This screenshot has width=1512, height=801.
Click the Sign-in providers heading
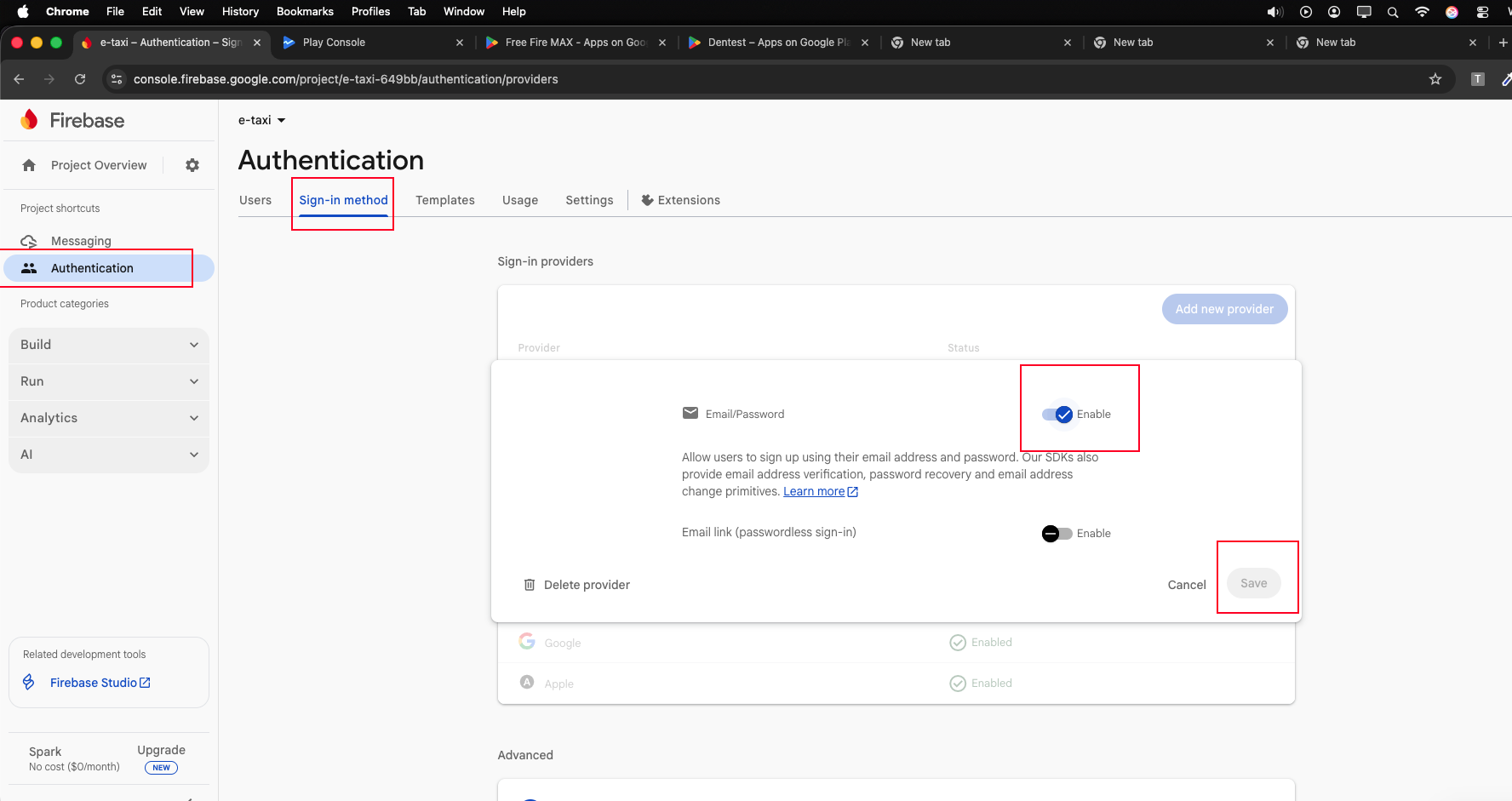(x=546, y=261)
